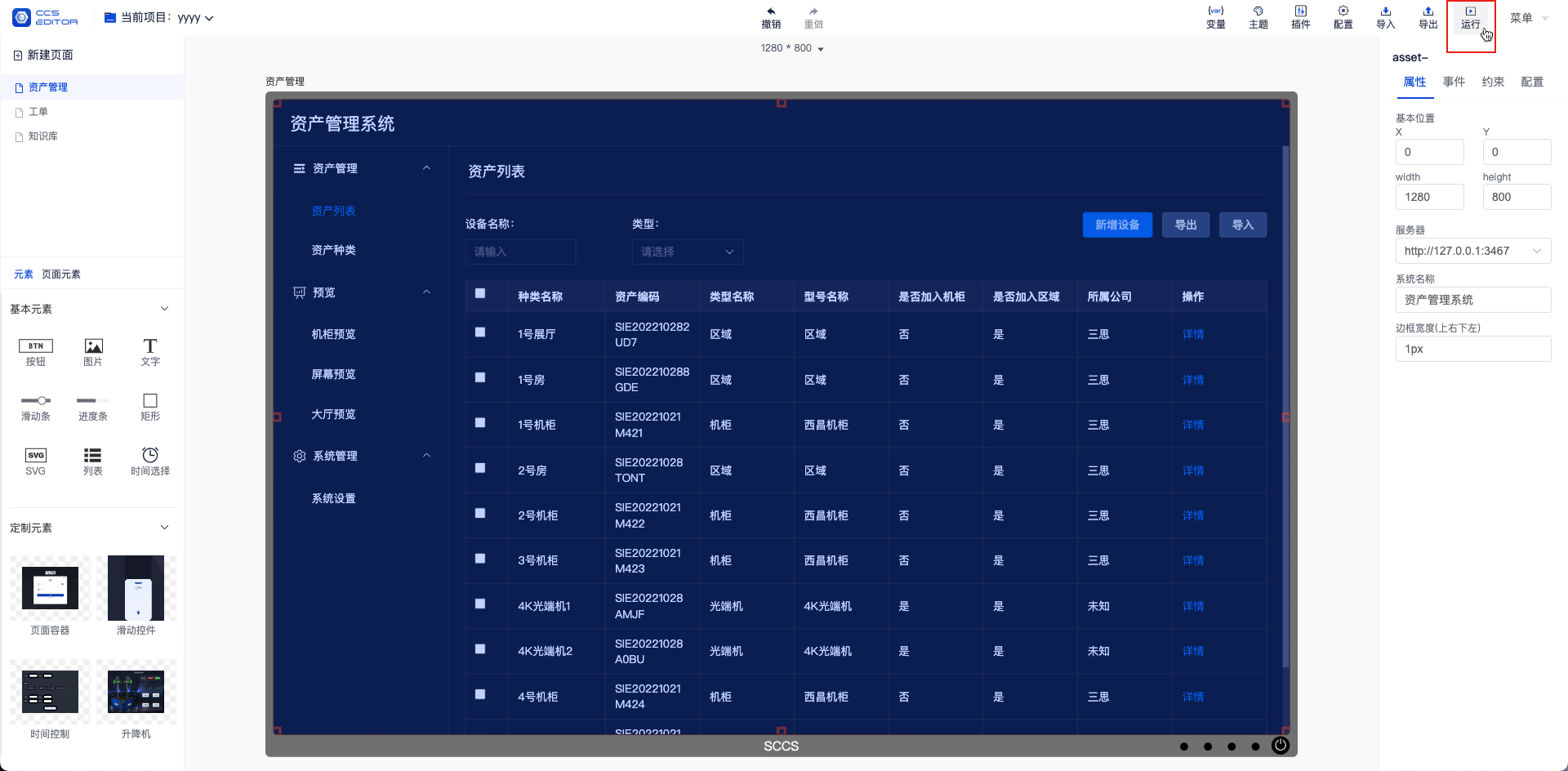
Task: Click the power icon in SCCS bar
Action: (x=1281, y=745)
